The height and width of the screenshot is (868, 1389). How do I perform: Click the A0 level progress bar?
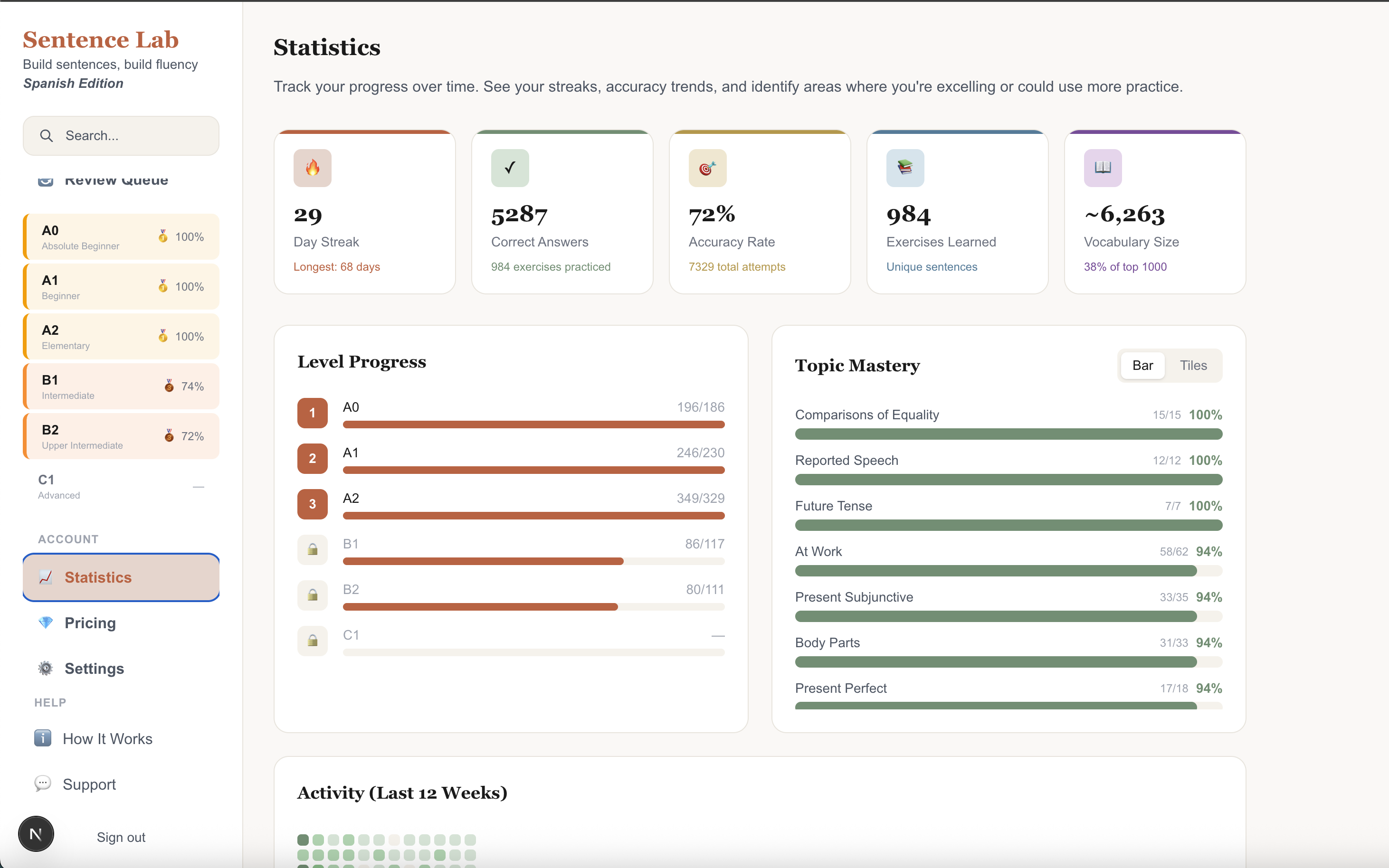533,424
